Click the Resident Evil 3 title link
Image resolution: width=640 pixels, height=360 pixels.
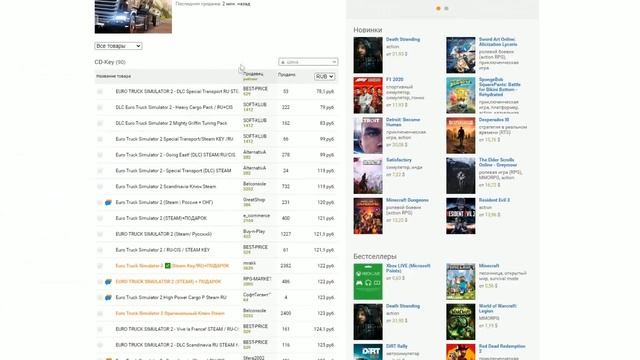(x=494, y=200)
